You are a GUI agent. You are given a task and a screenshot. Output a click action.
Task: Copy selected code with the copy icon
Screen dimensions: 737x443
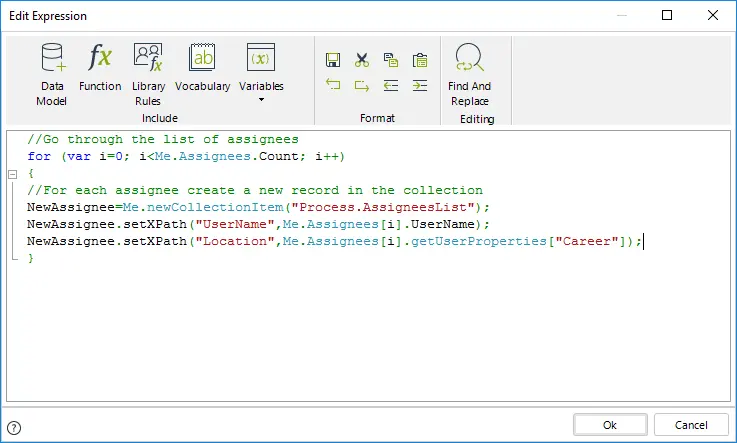click(x=391, y=60)
